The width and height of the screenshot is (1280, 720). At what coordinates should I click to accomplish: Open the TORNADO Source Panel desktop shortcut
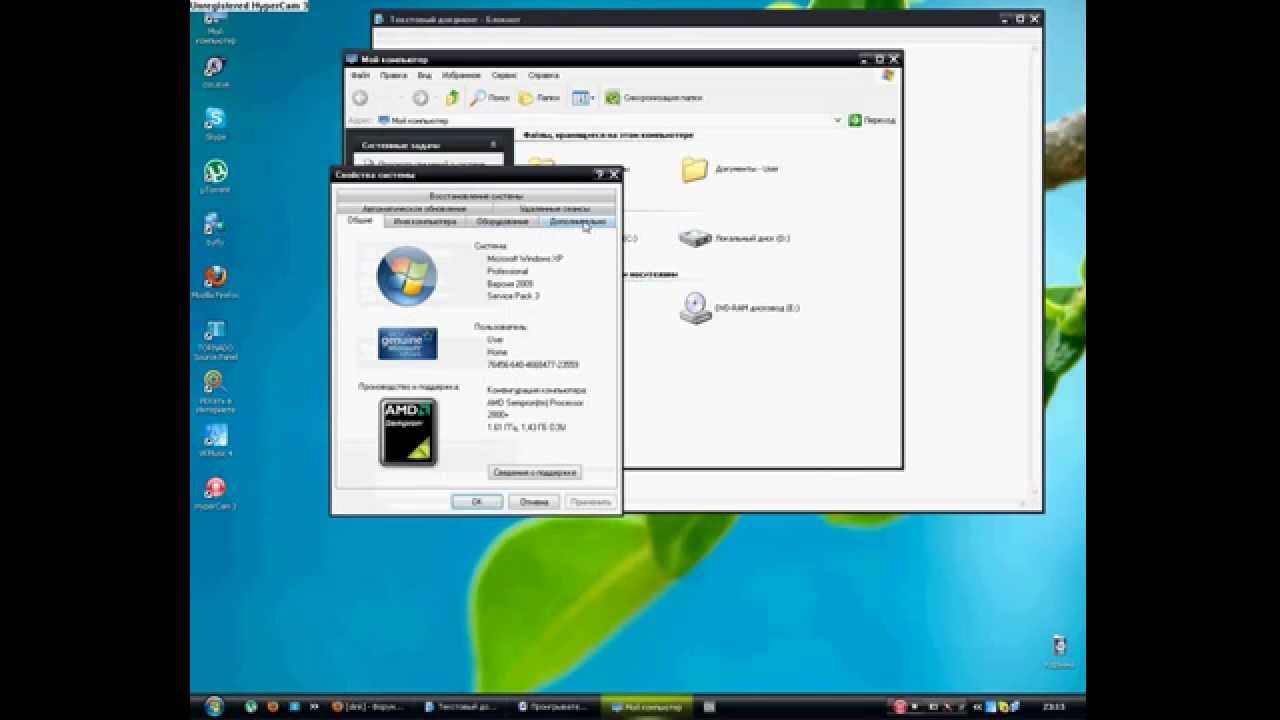tap(215, 339)
